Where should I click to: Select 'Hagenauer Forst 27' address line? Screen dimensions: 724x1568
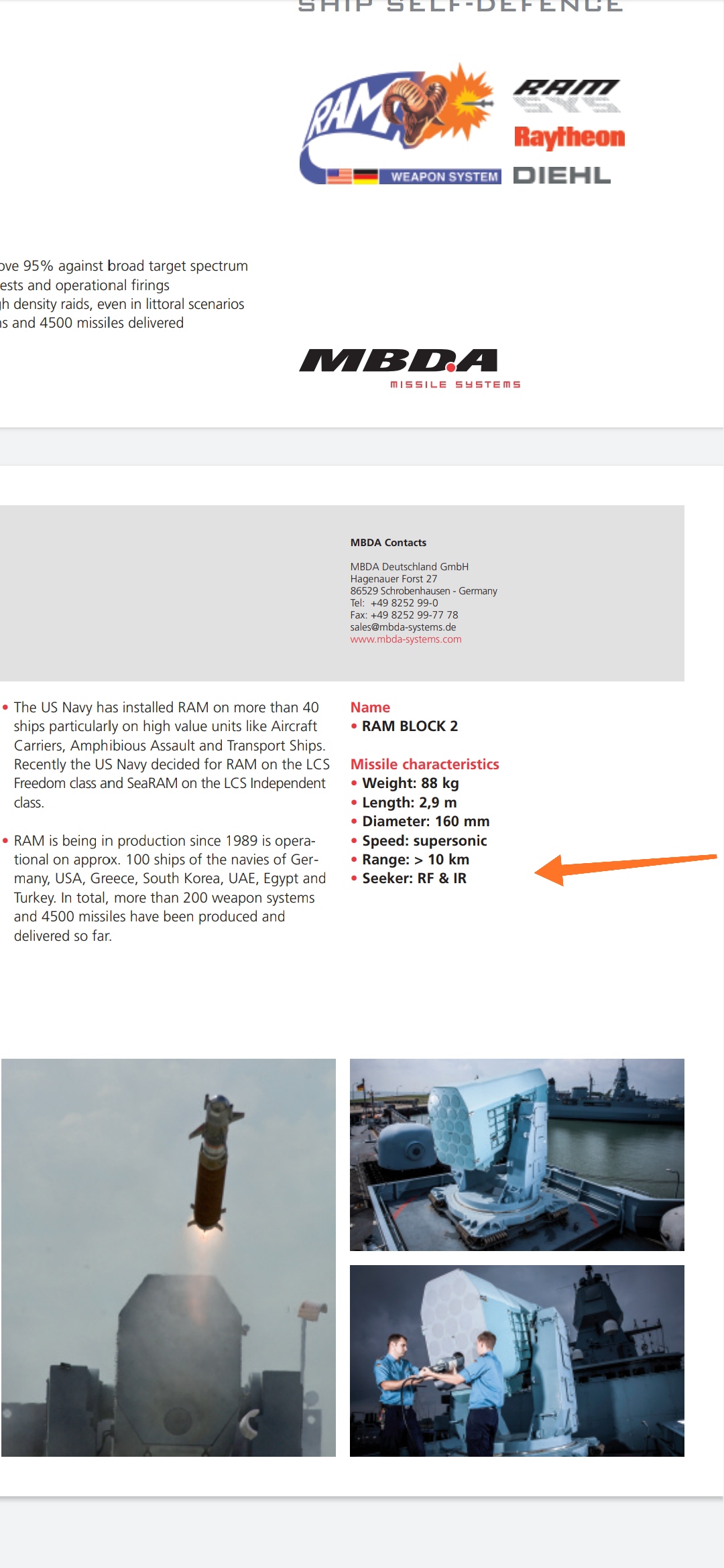pos(394,579)
